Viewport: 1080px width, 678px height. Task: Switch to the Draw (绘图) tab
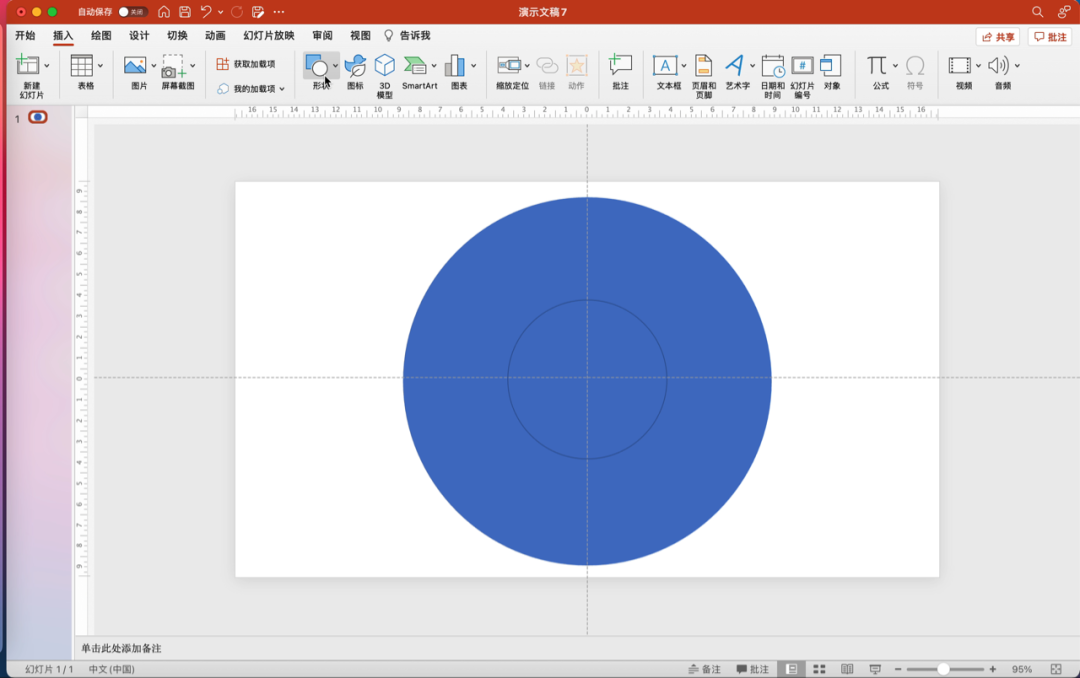pos(101,36)
